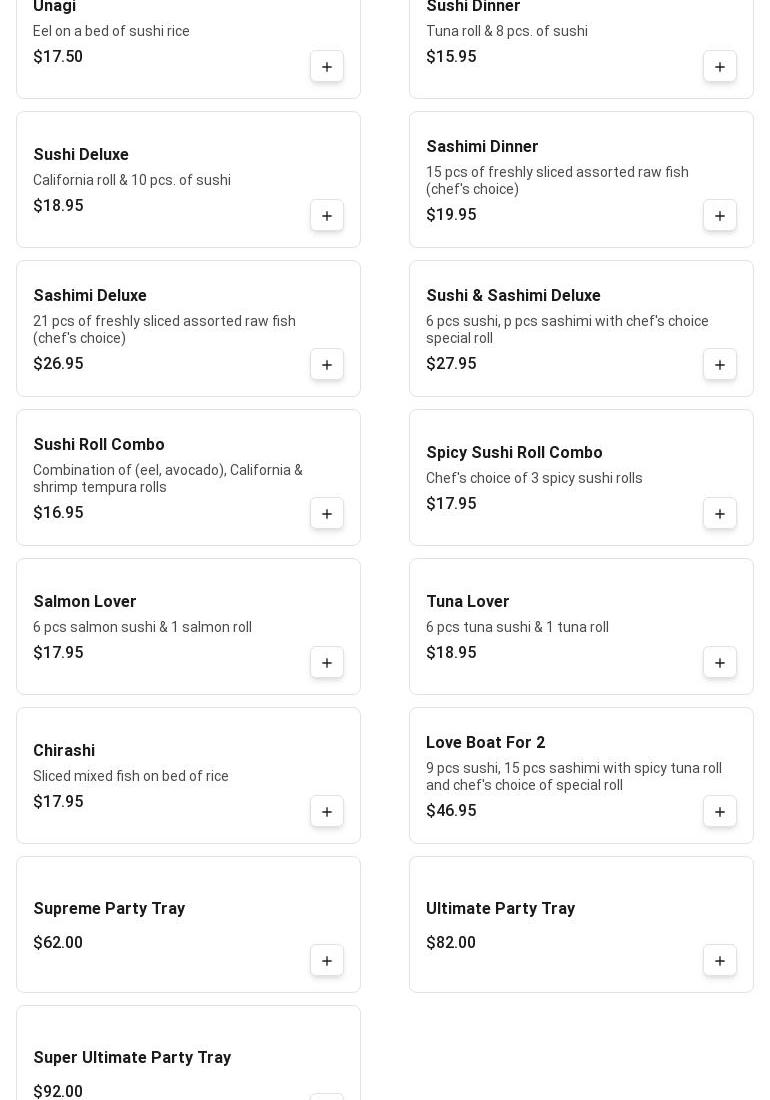
Task: Open the Love Boat For 2 title
Action: coord(485,743)
